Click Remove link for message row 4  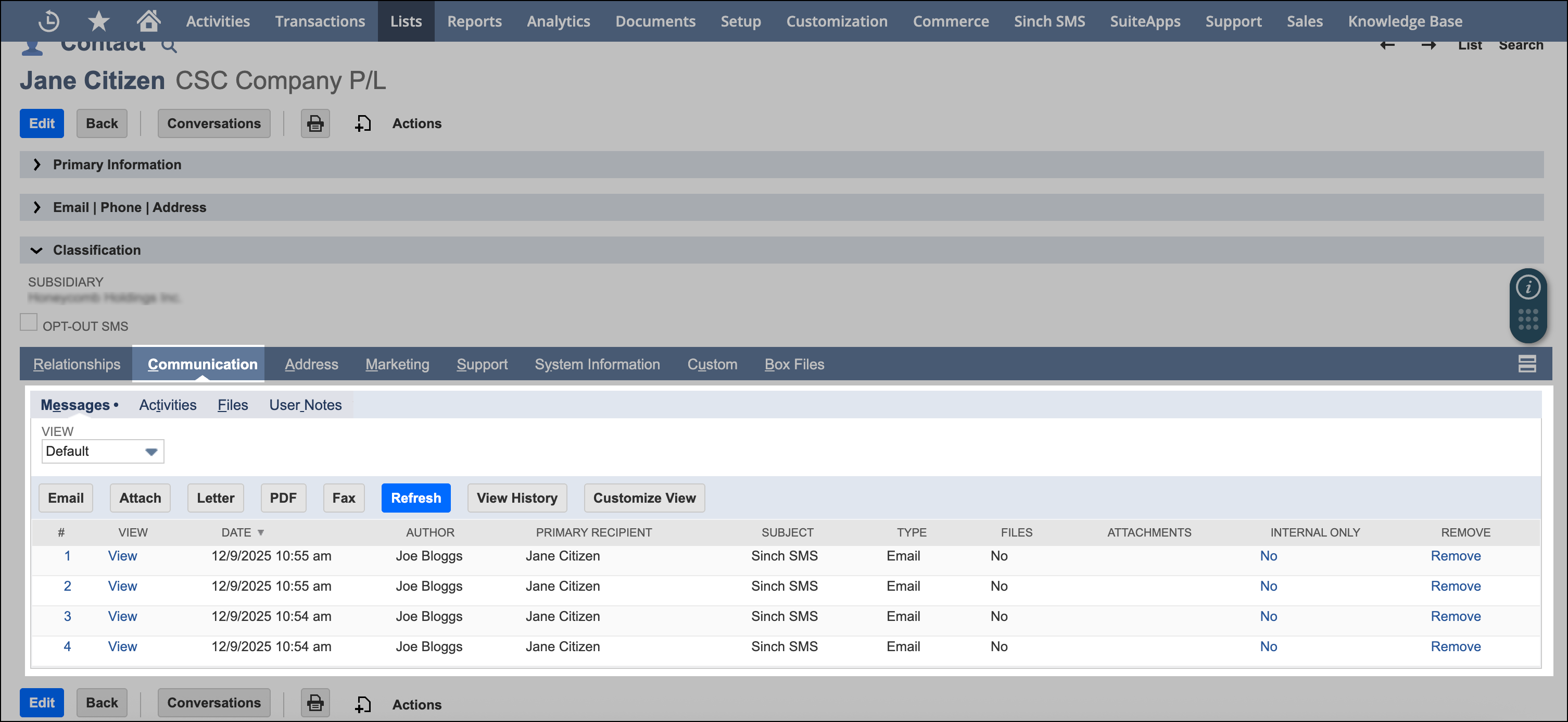pos(1456,646)
